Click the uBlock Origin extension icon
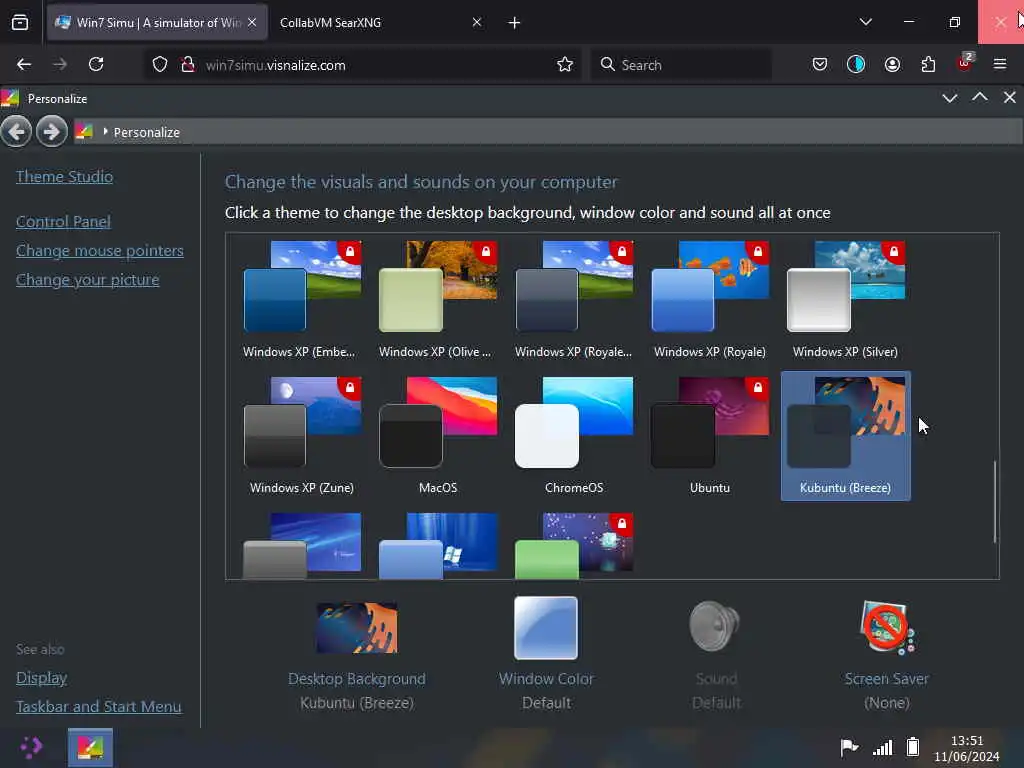Image resolution: width=1024 pixels, height=768 pixels. (965, 63)
